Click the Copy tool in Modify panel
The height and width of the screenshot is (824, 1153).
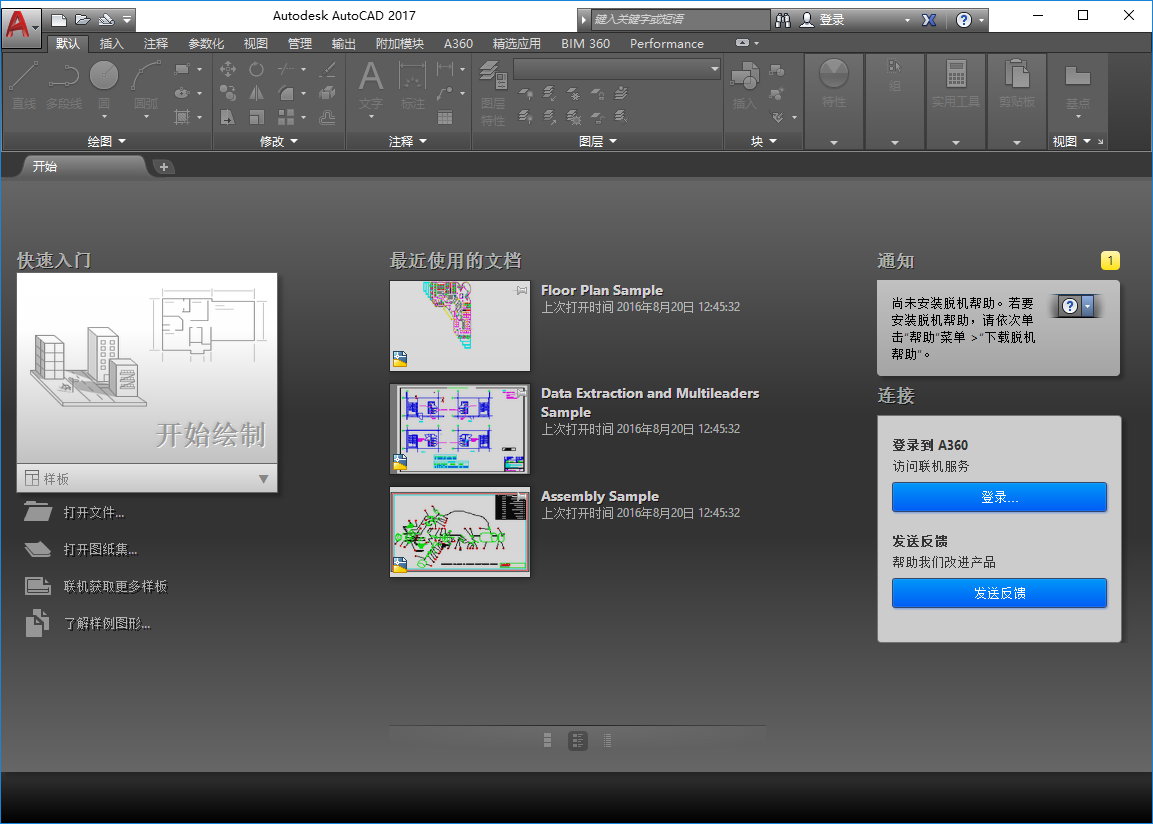[x=228, y=93]
